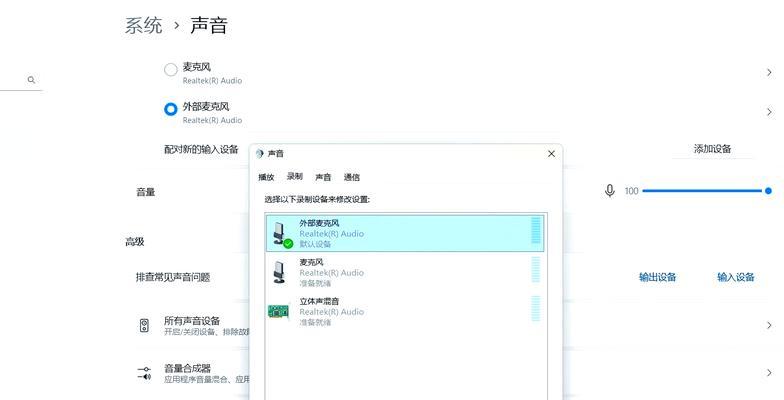Screen dimensions: 784x400
Task: Click the 添加设备 button
Action: point(712,148)
